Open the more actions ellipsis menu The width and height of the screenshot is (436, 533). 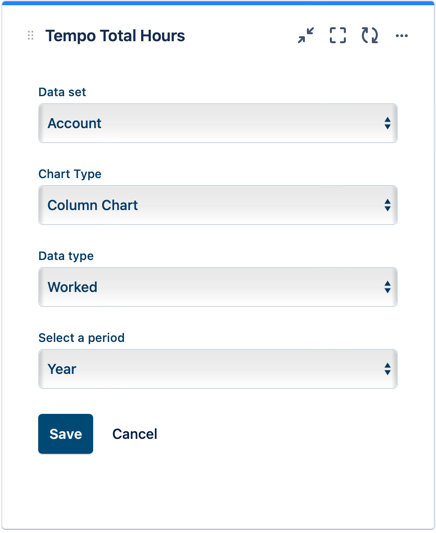pos(402,35)
